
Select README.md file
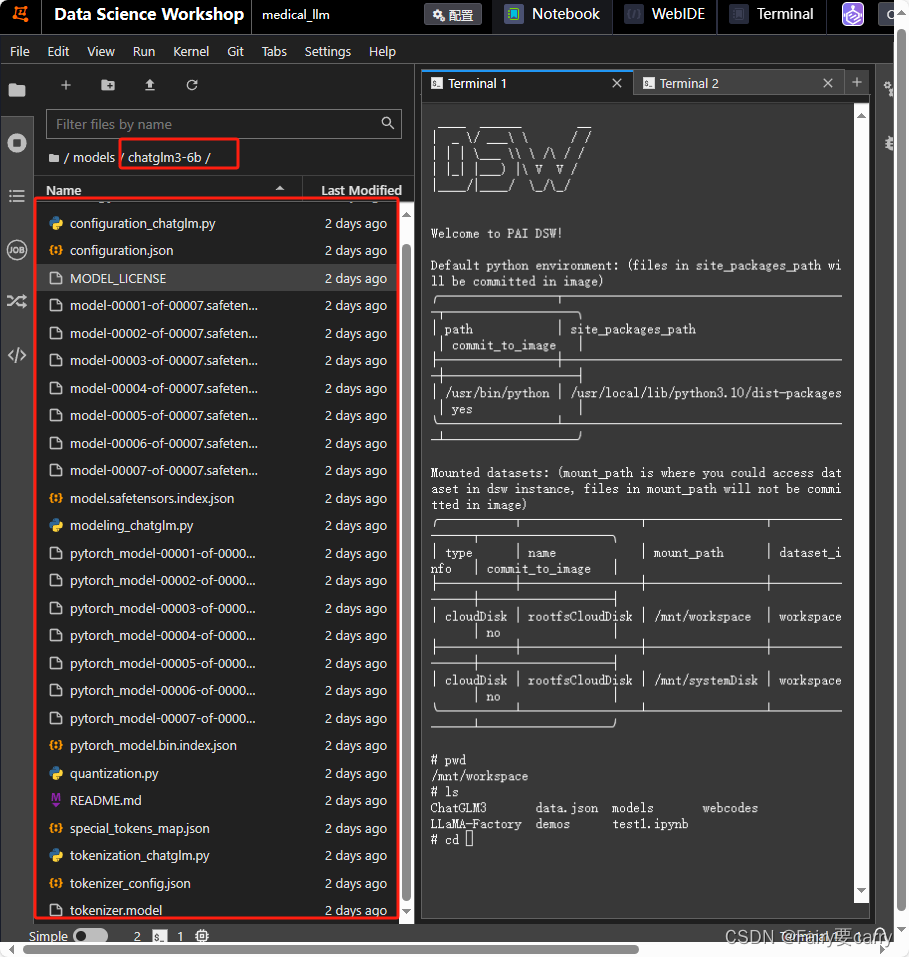tap(217, 800)
